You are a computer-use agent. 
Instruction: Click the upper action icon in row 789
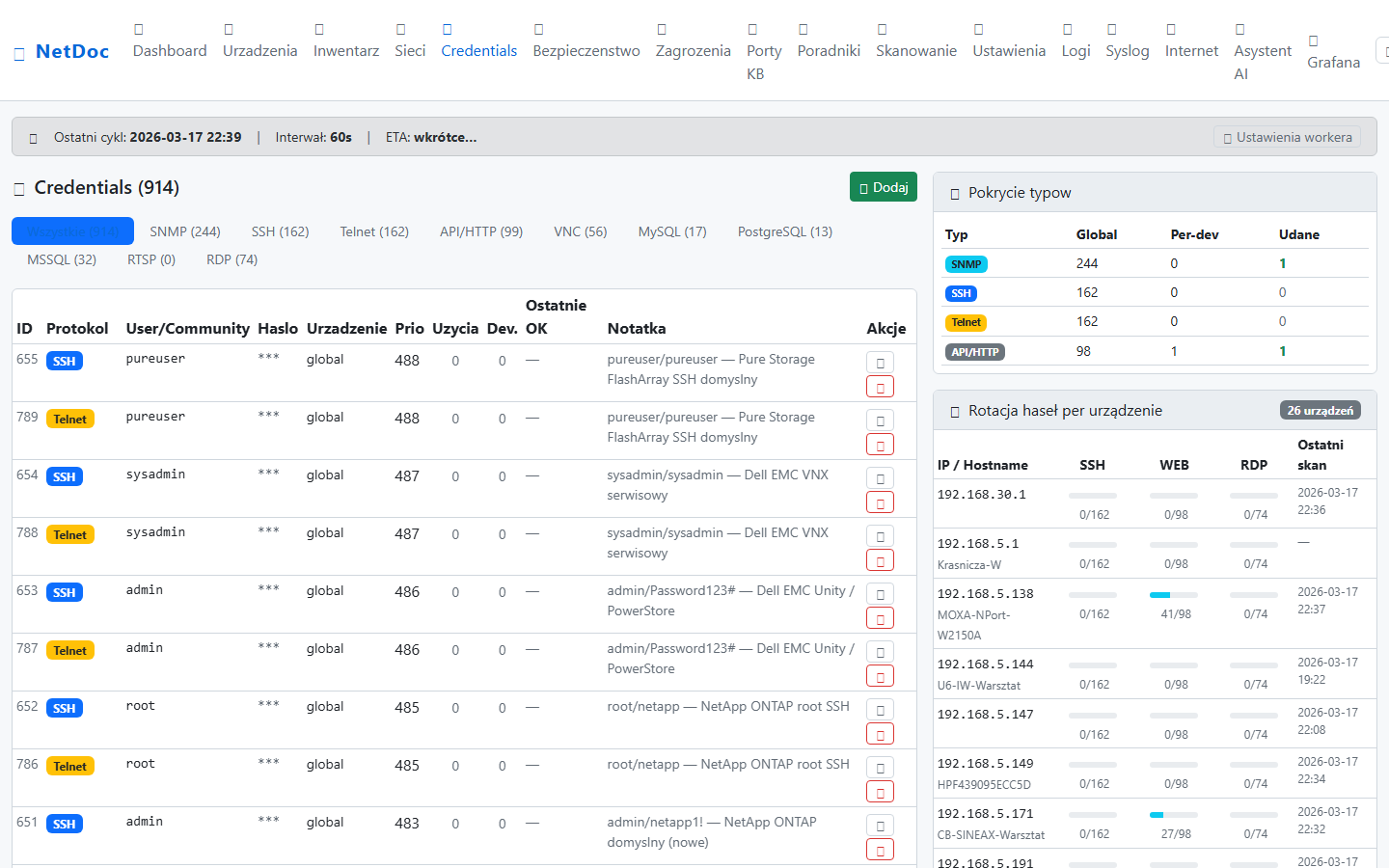[880, 420]
